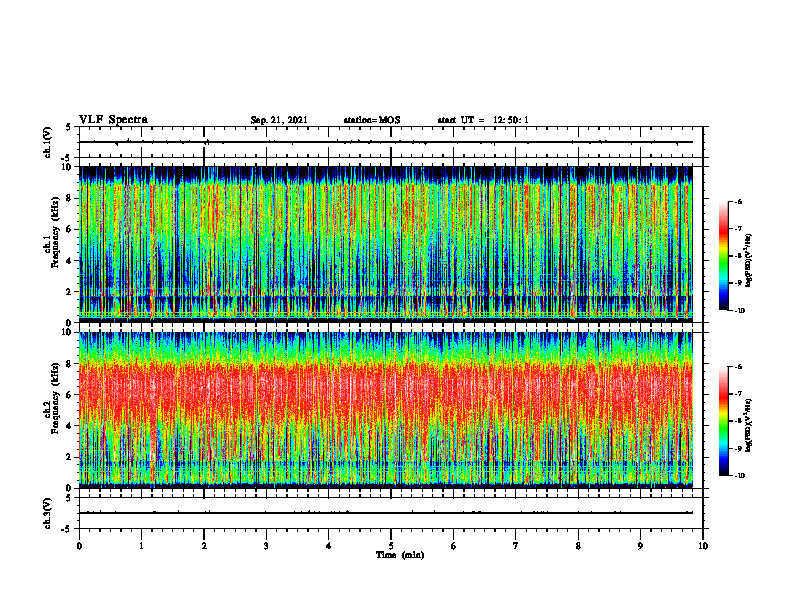Click time axis tick label "9"
Viewport: 792px width, 612px height.
[640, 546]
